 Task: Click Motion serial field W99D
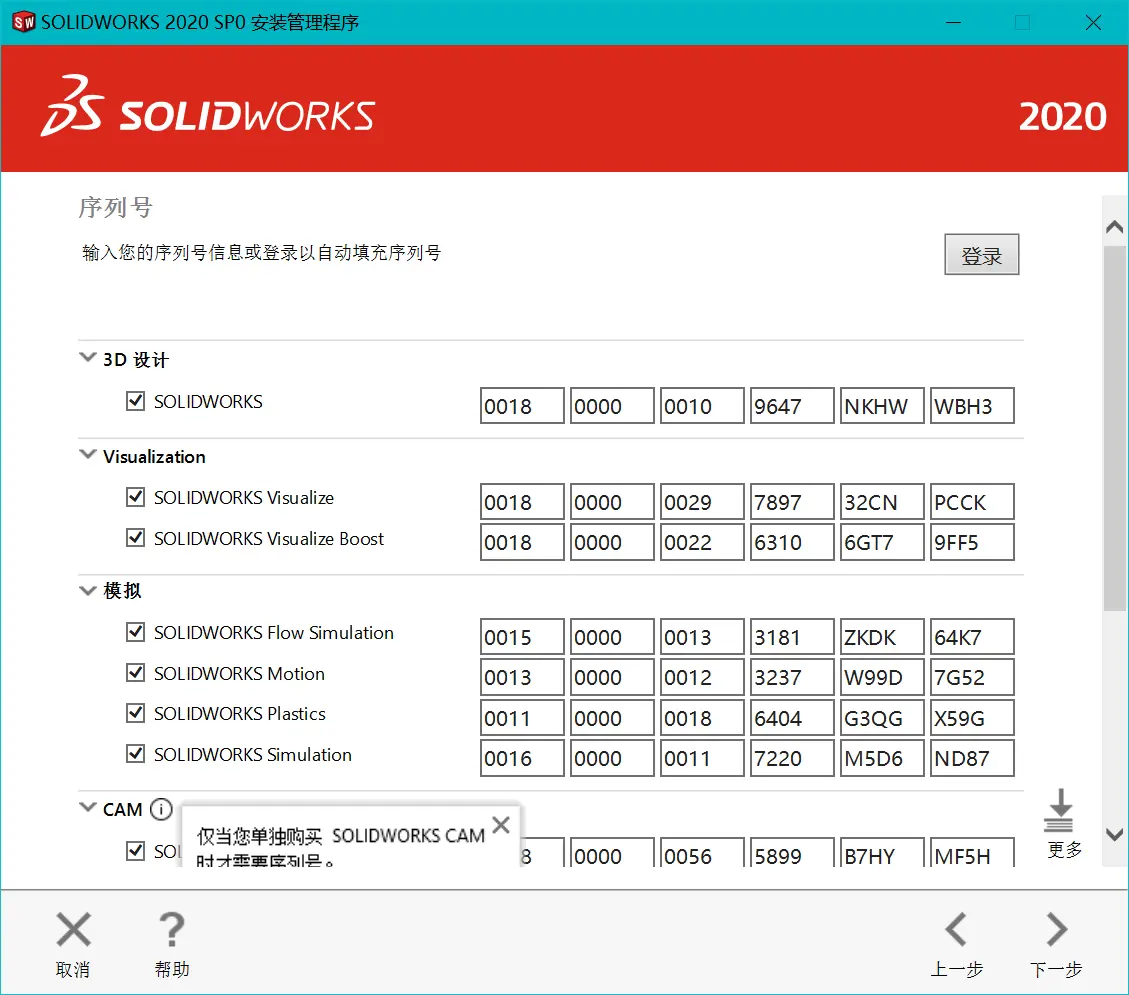pos(882,677)
